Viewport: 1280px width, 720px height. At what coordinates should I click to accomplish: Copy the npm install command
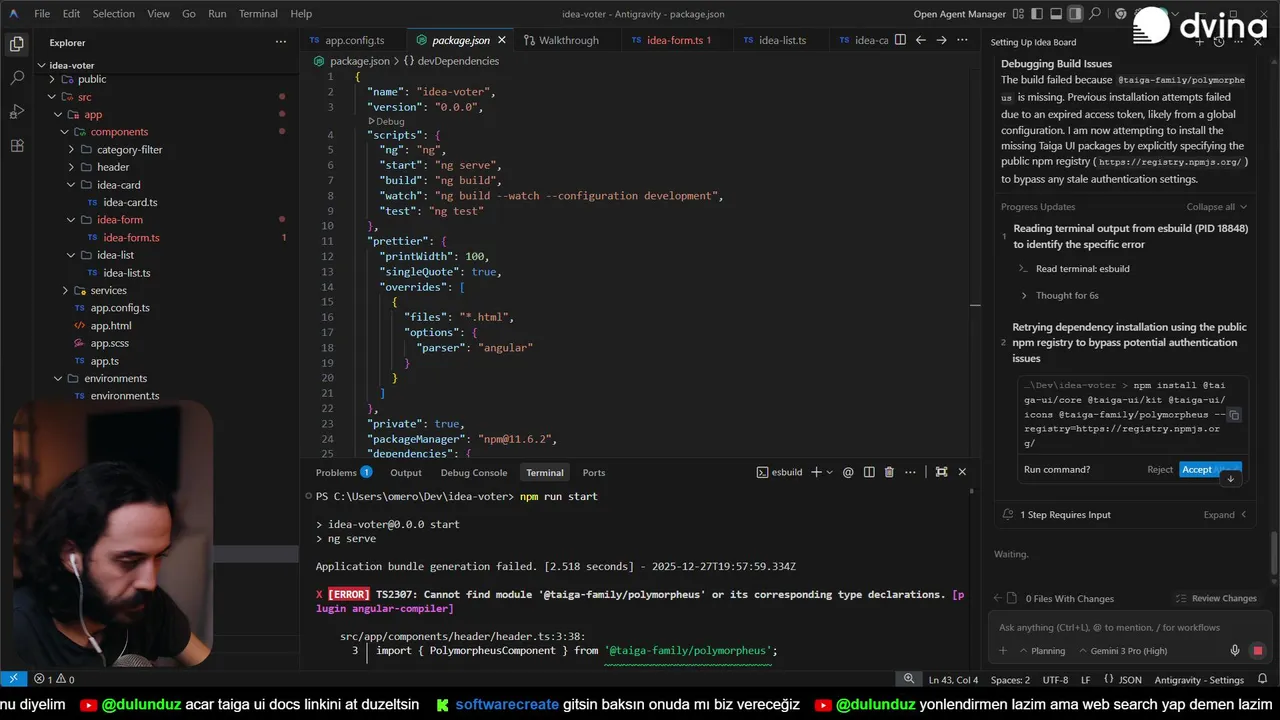[x=1234, y=415]
